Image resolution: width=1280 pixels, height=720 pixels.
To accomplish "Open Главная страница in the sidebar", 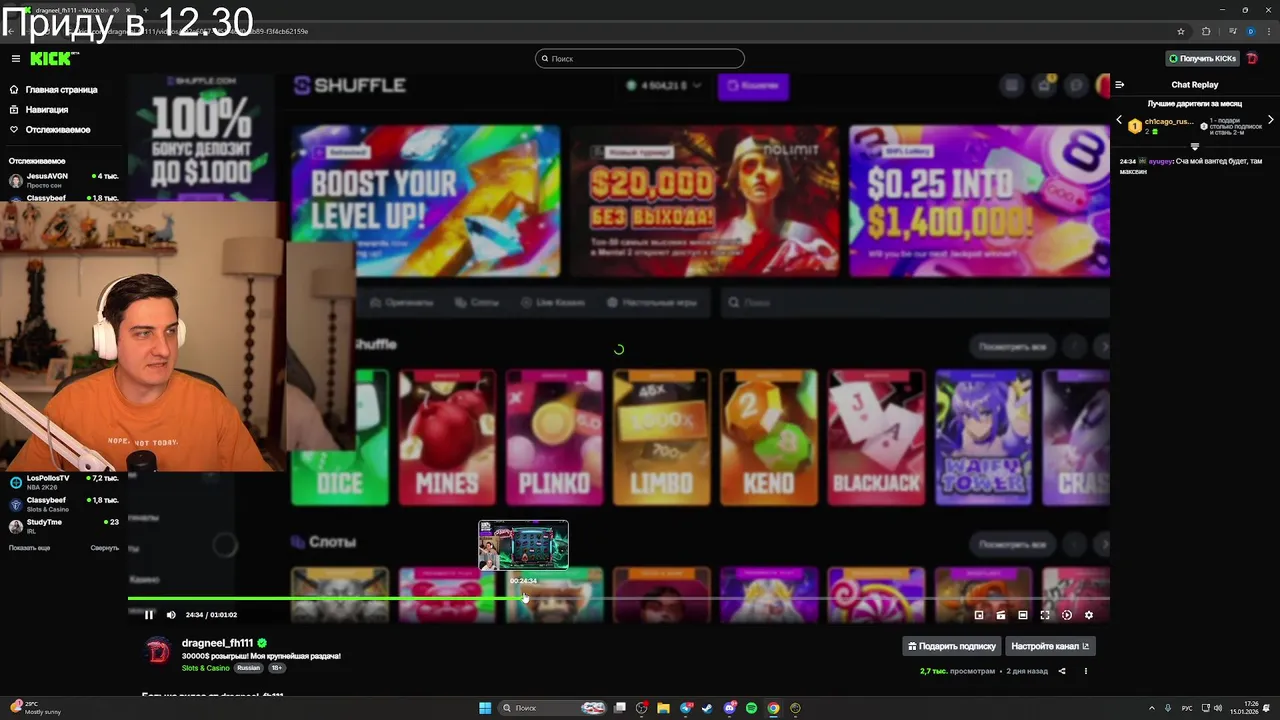I will point(62,89).
